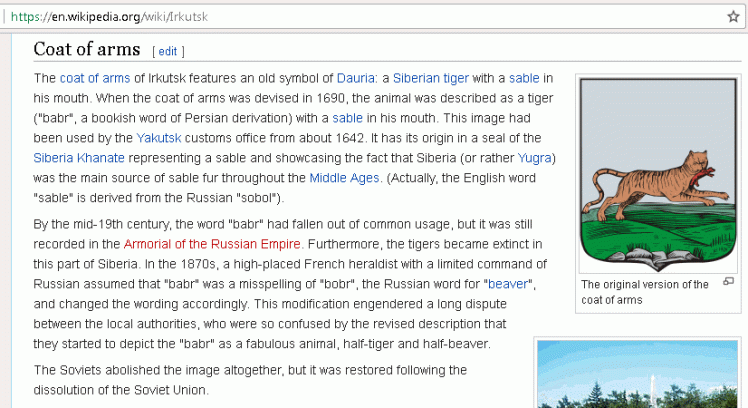Click the sable link after "with a" in first line
This screenshot has width=748, height=408.
[524, 78]
